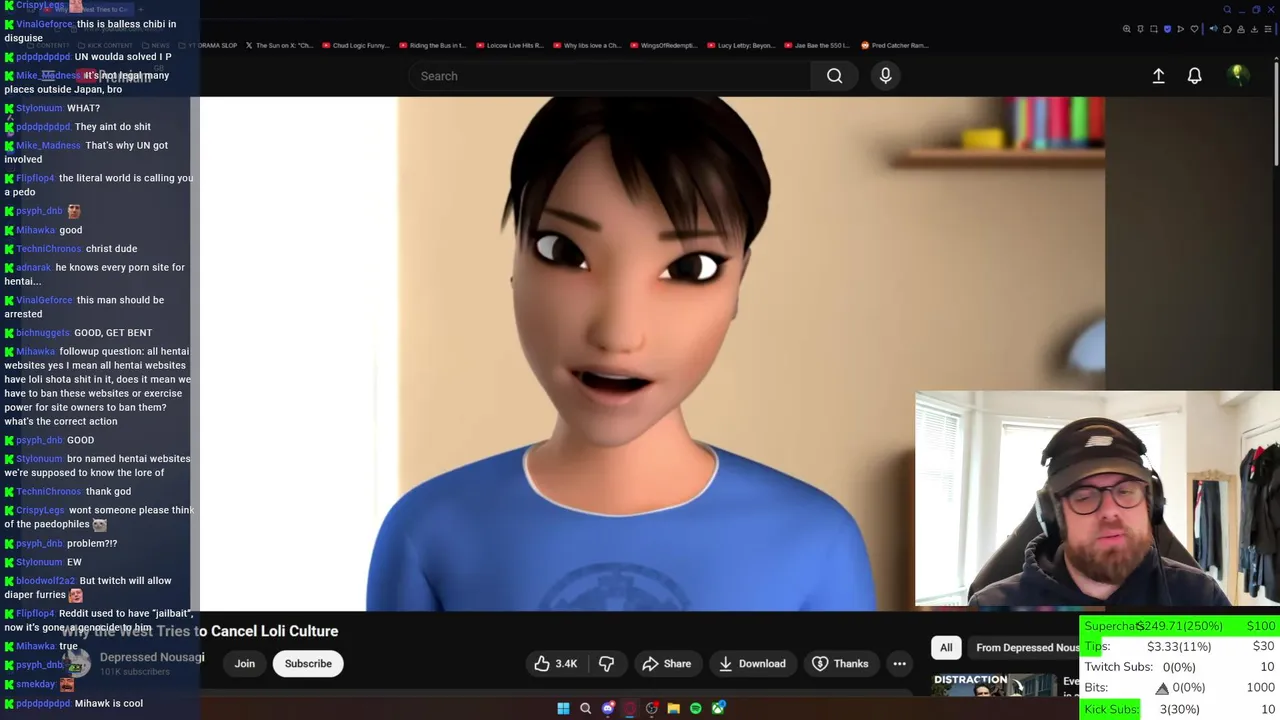The height and width of the screenshot is (720, 1280).
Task: Click the video title 'Cancel Loli Culture'
Action: pos(269,631)
